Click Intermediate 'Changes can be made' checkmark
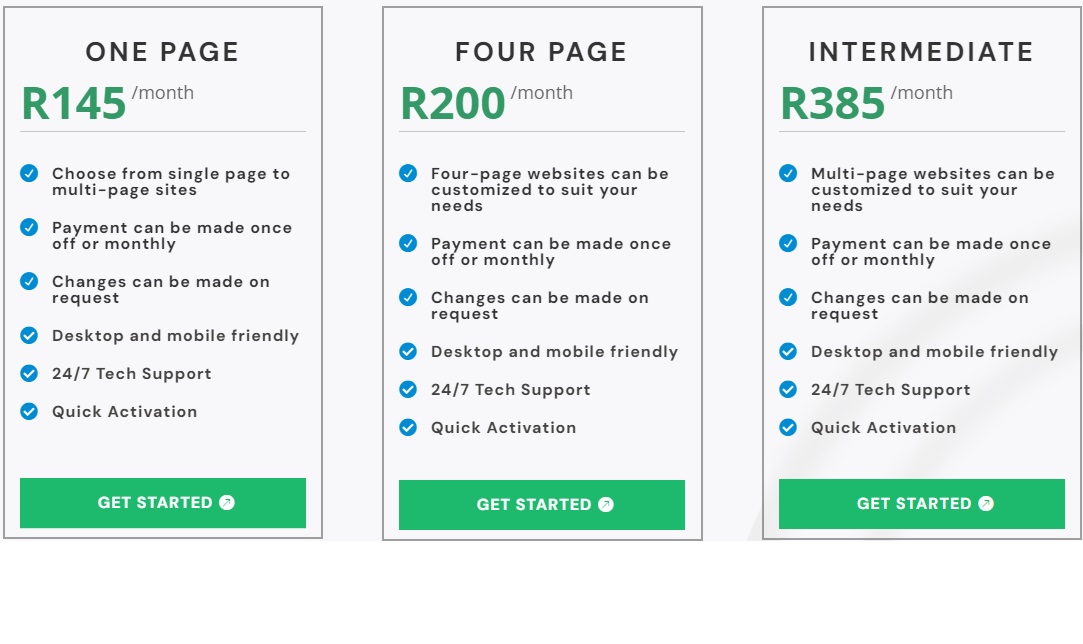The image size is (1083, 644). 788,297
